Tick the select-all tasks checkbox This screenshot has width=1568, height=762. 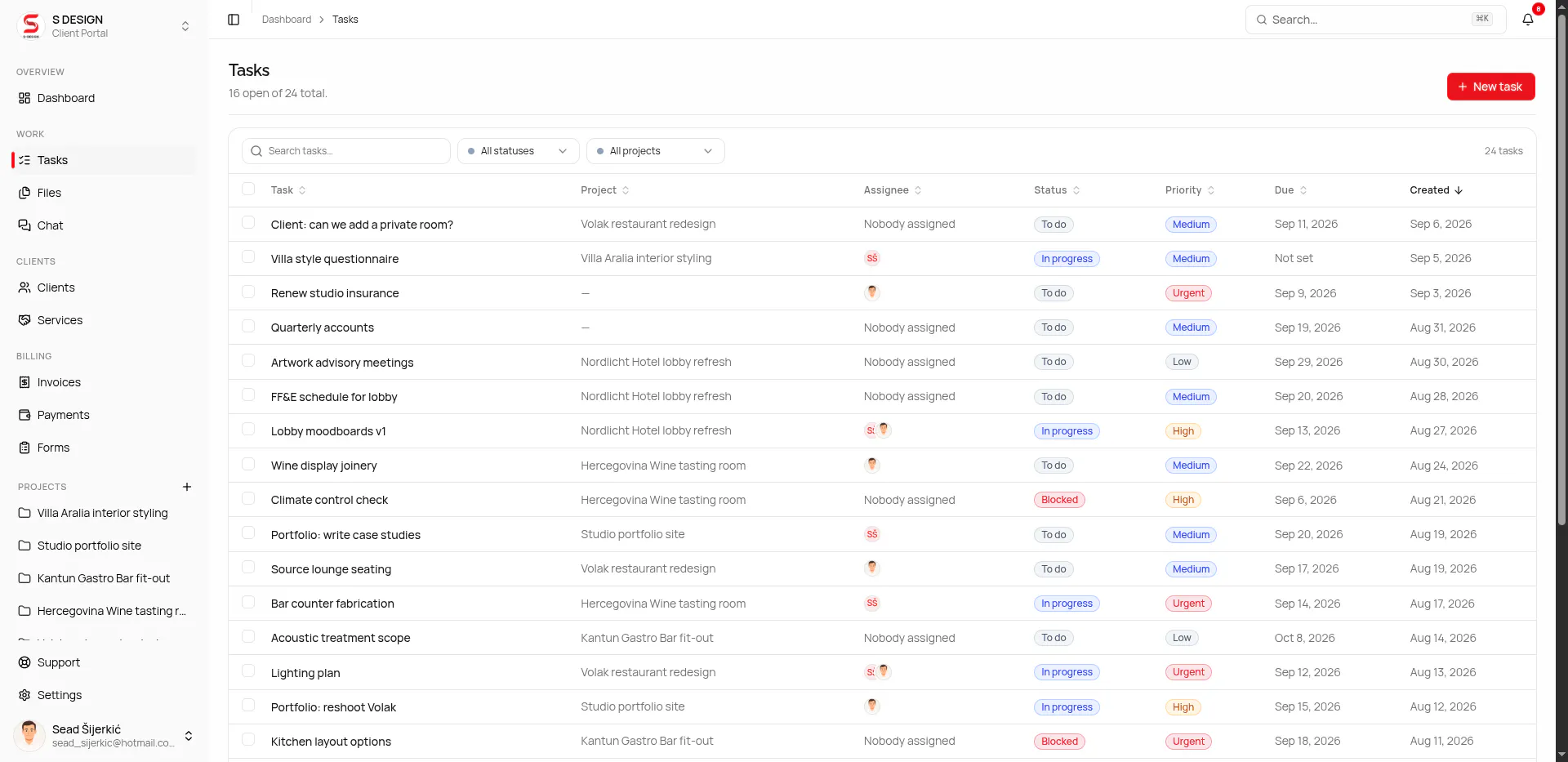tap(248, 189)
